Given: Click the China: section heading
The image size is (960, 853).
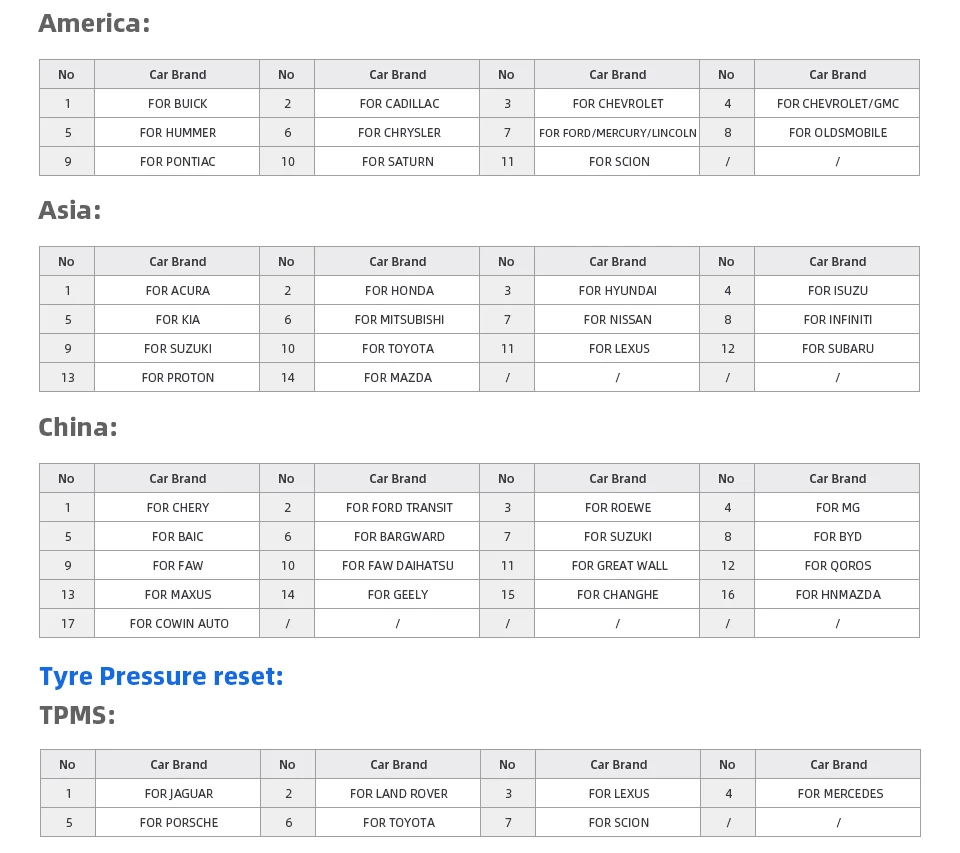Looking at the screenshot, I should click(78, 427).
